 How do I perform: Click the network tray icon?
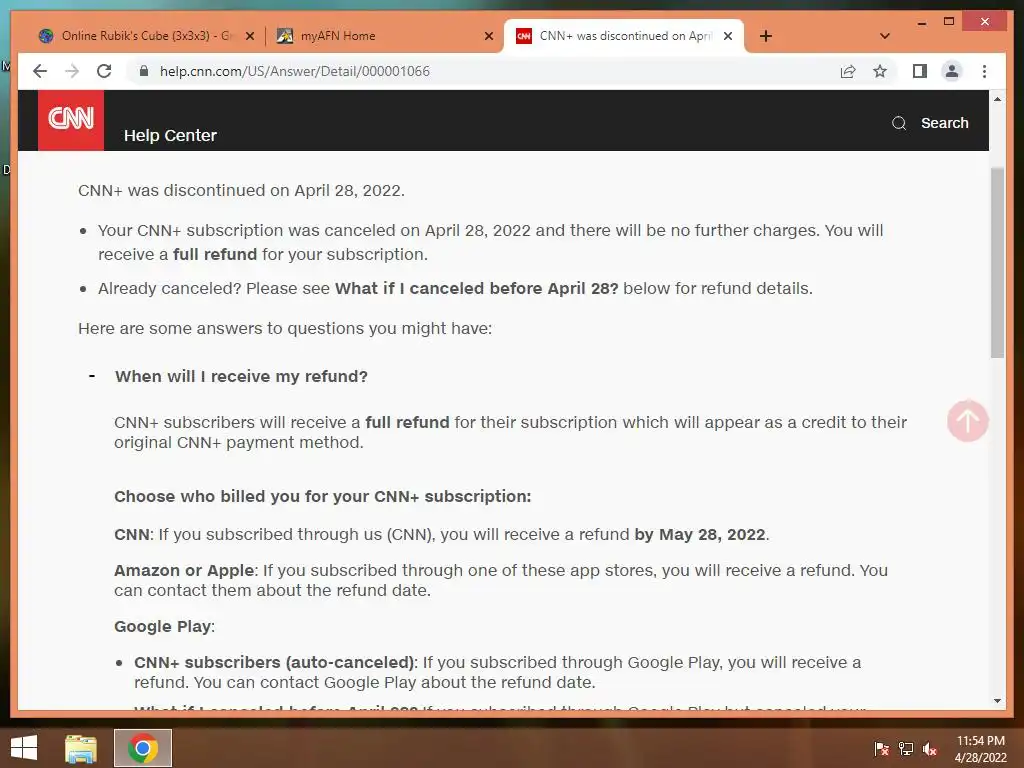point(906,748)
